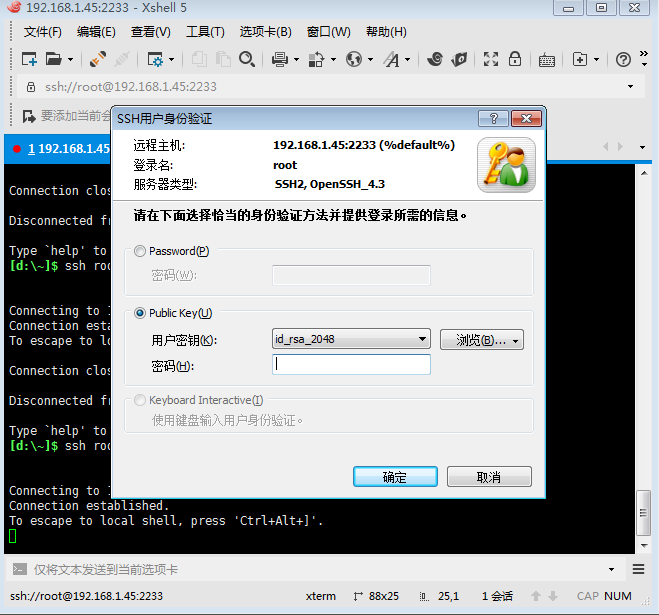Image resolution: width=659 pixels, height=615 pixels.
Task: Expand the Properties icon dropdown arrow
Action: tap(171, 60)
